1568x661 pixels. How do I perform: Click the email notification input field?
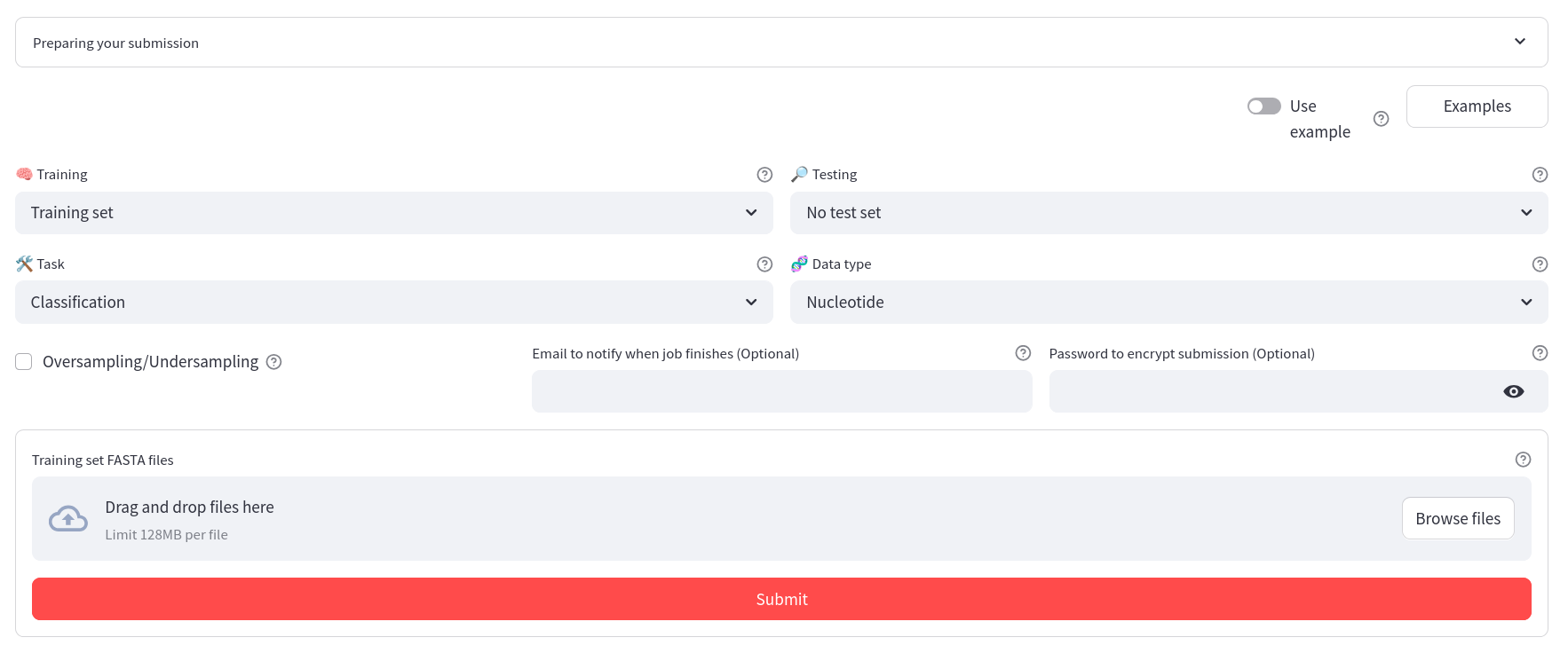pos(781,391)
